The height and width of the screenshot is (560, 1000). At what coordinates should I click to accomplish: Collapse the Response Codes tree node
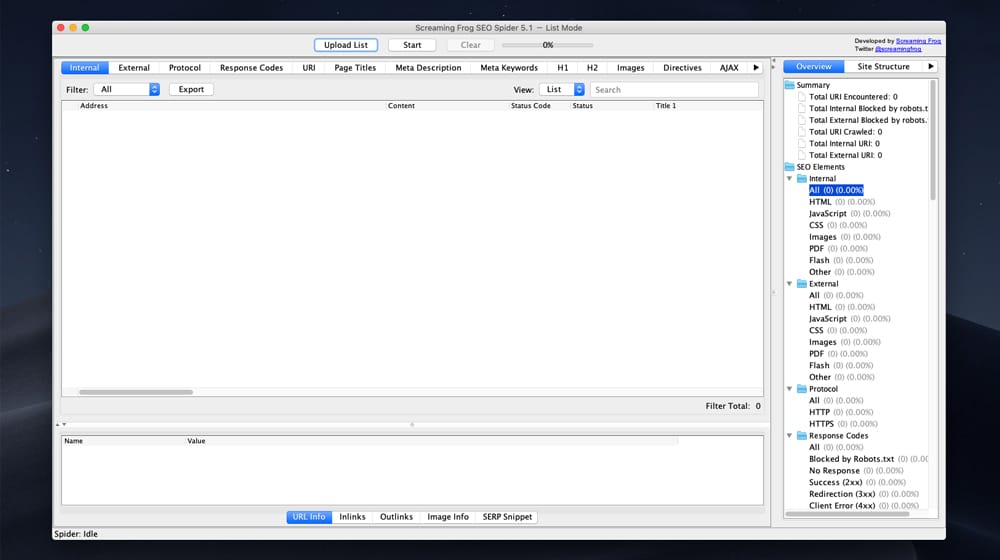coord(790,436)
